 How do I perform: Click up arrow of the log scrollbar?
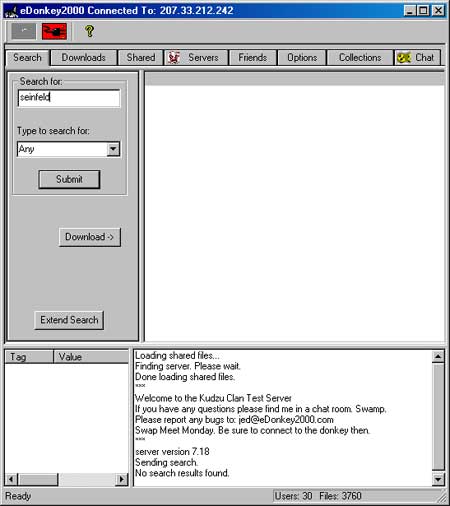click(x=438, y=357)
